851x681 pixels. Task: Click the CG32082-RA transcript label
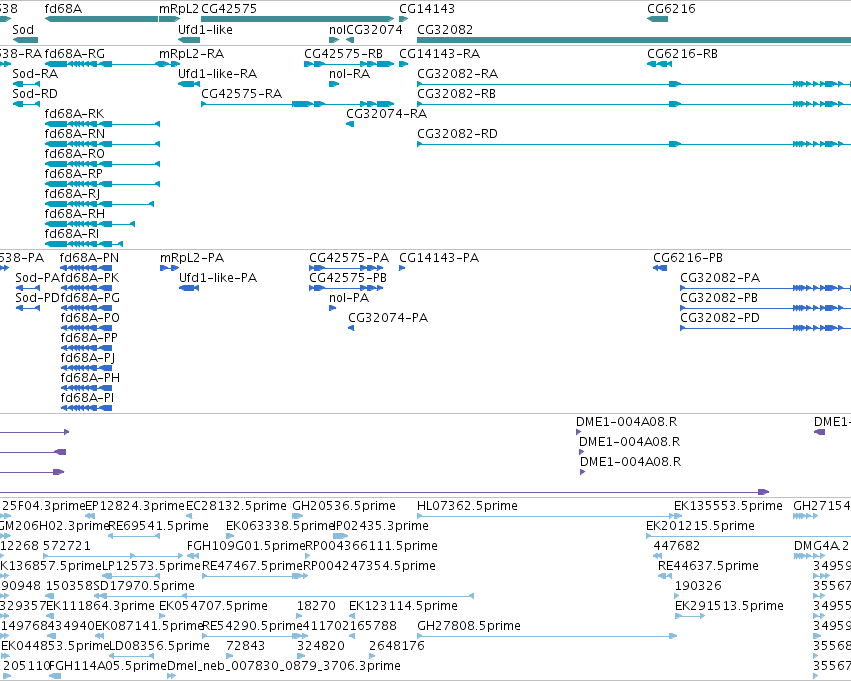tap(458, 74)
